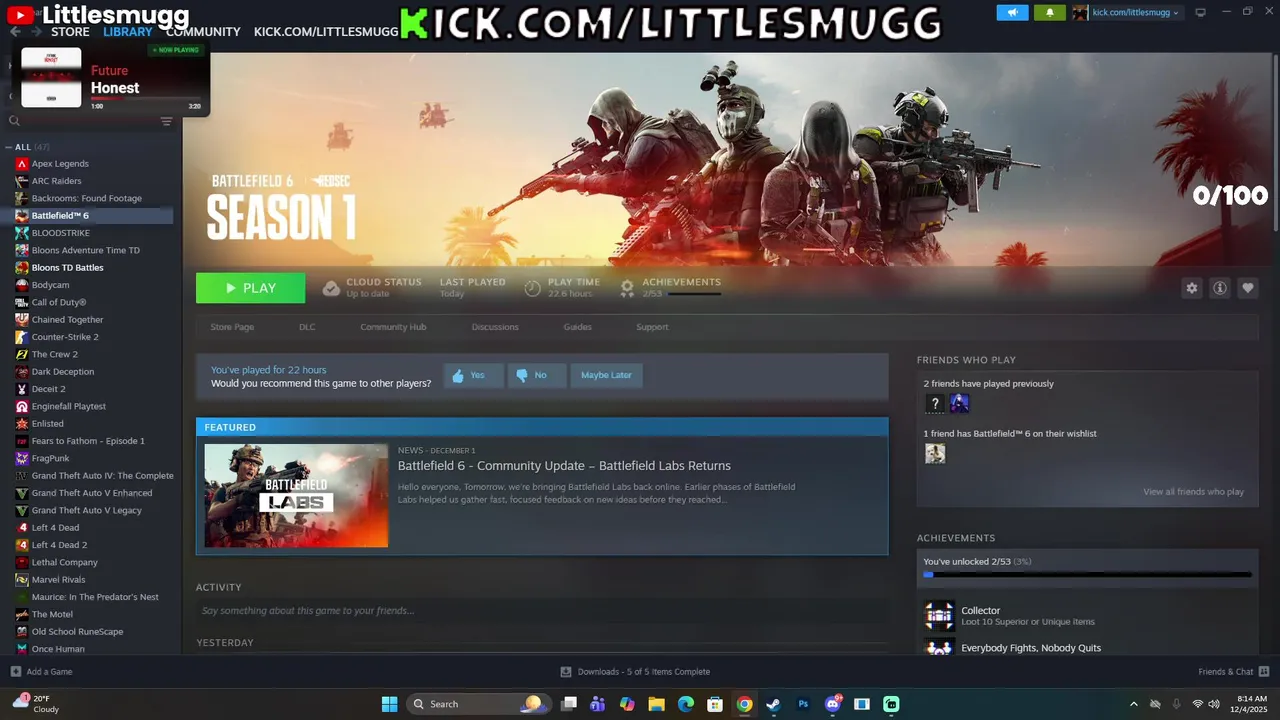Open Everybody Fights, Nobody Quits achievement

(1031, 648)
